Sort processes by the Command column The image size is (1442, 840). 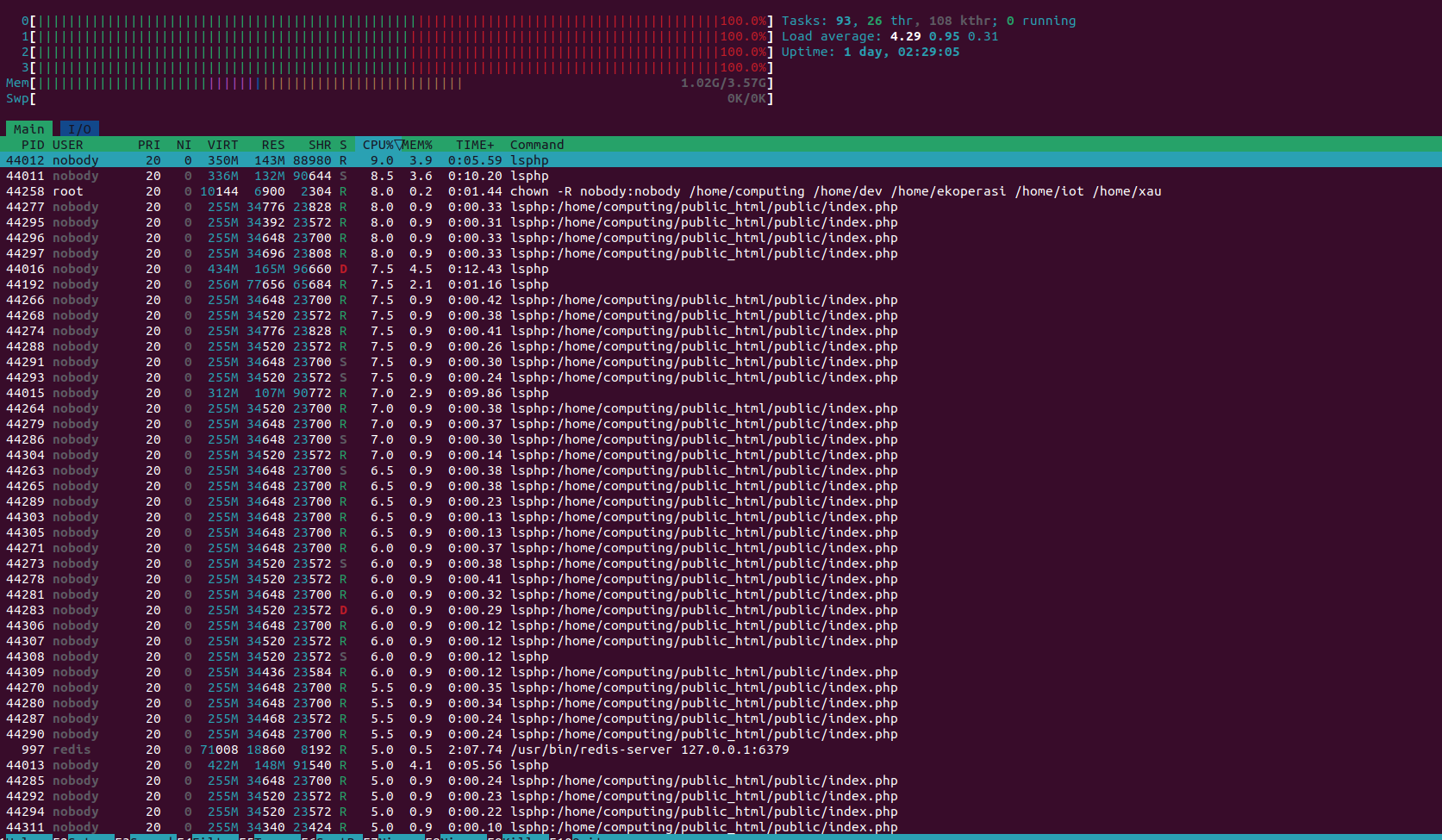point(536,144)
